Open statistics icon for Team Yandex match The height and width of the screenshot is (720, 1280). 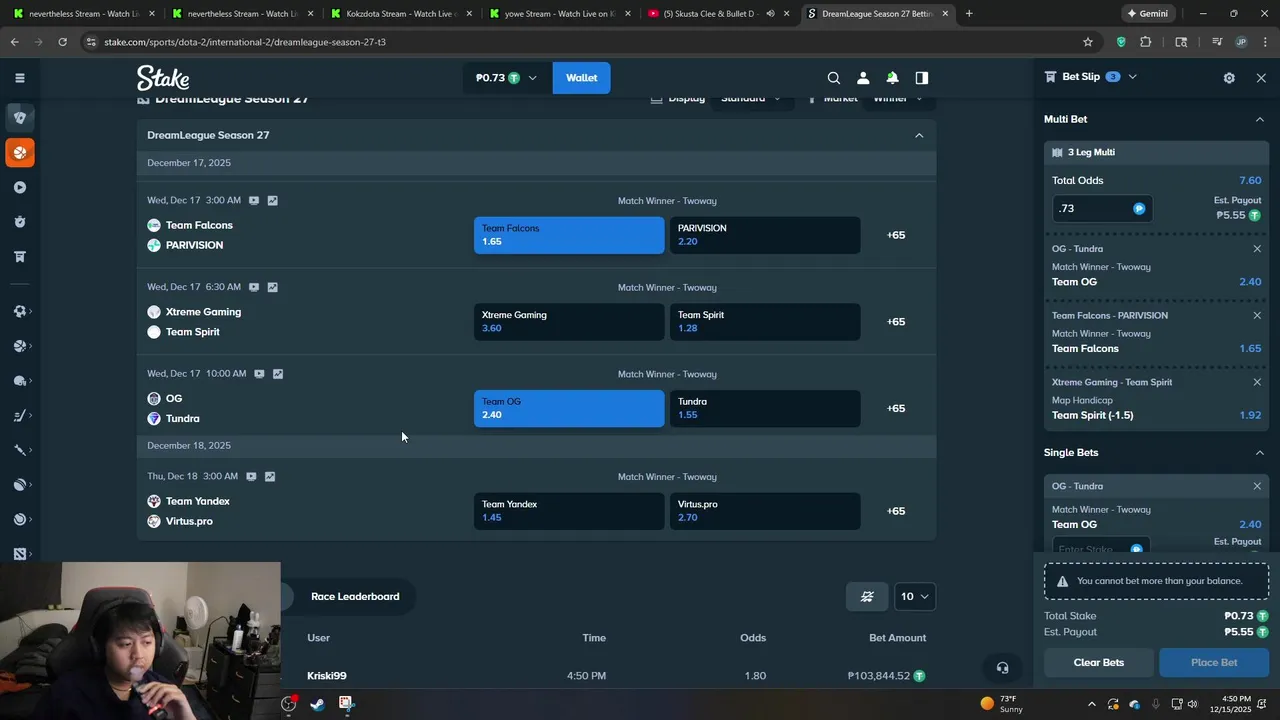(270, 476)
